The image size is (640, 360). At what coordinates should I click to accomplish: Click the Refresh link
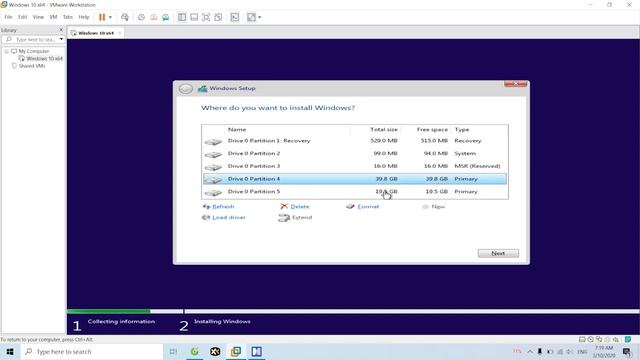[x=218, y=207]
